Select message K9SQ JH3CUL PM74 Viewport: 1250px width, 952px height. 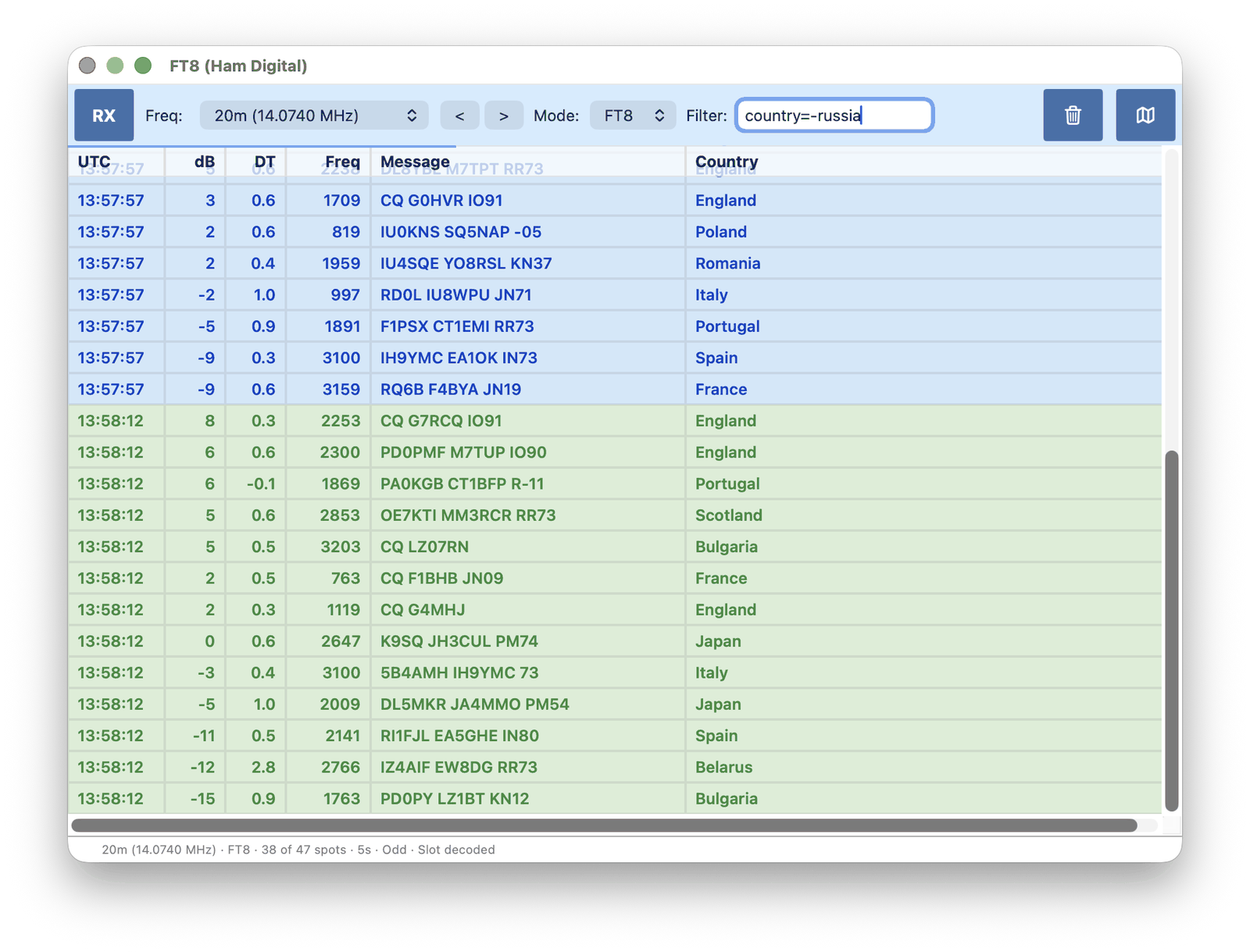click(459, 641)
